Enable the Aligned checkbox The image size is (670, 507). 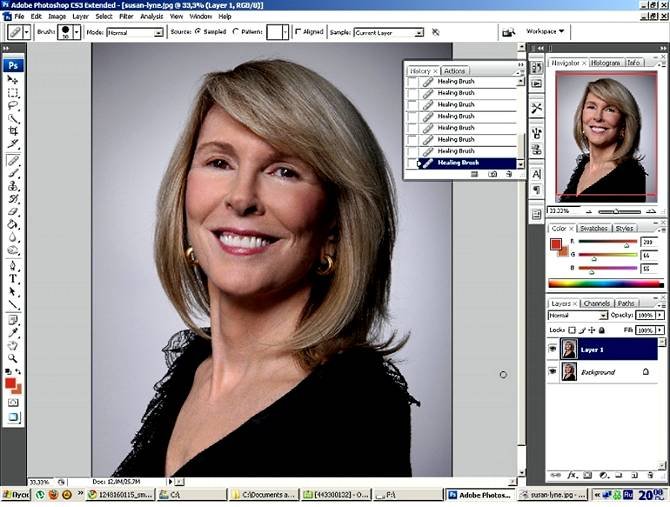tap(296, 32)
